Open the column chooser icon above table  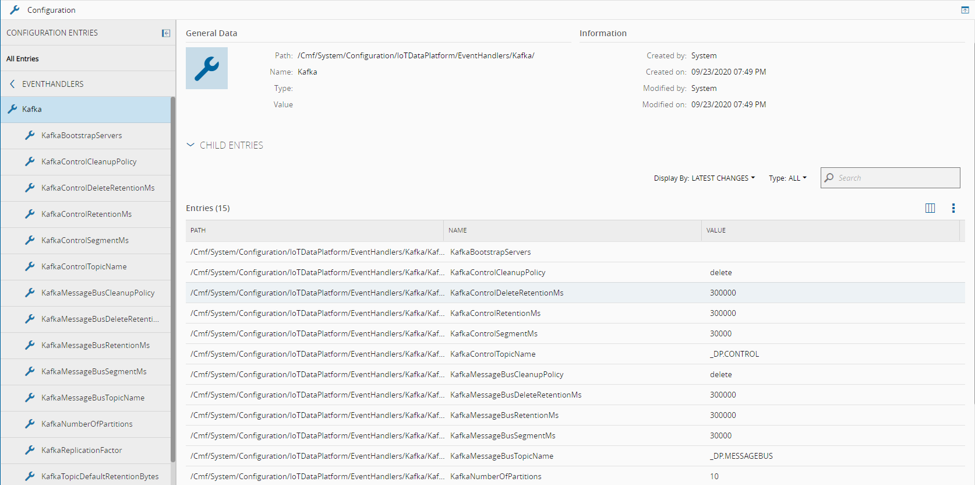pyautogui.click(x=930, y=208)
